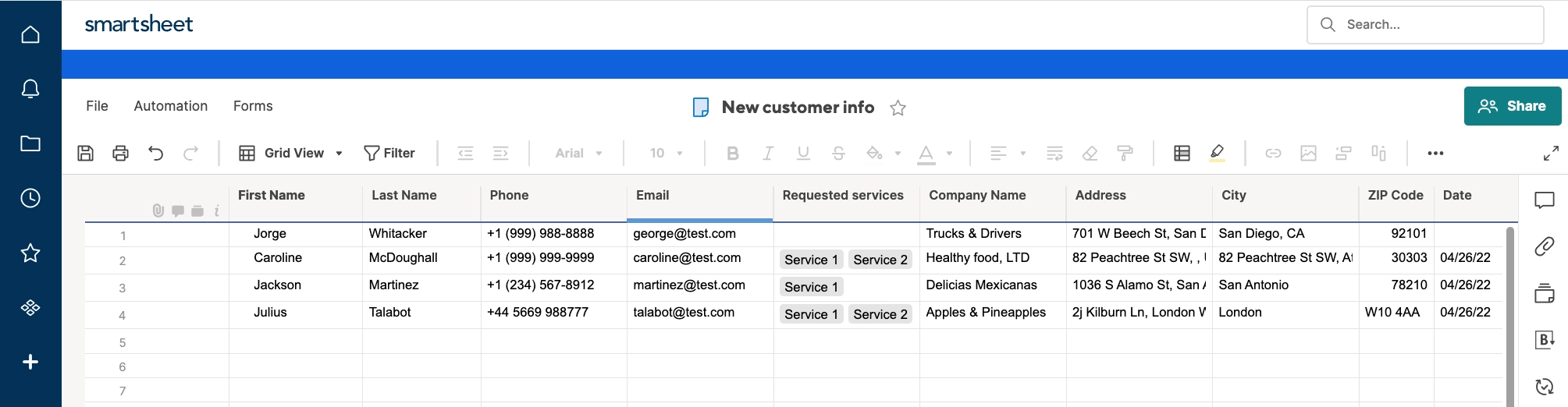Open the Home icon in sidebar
Screen dimensions: 1568x407
30,34
